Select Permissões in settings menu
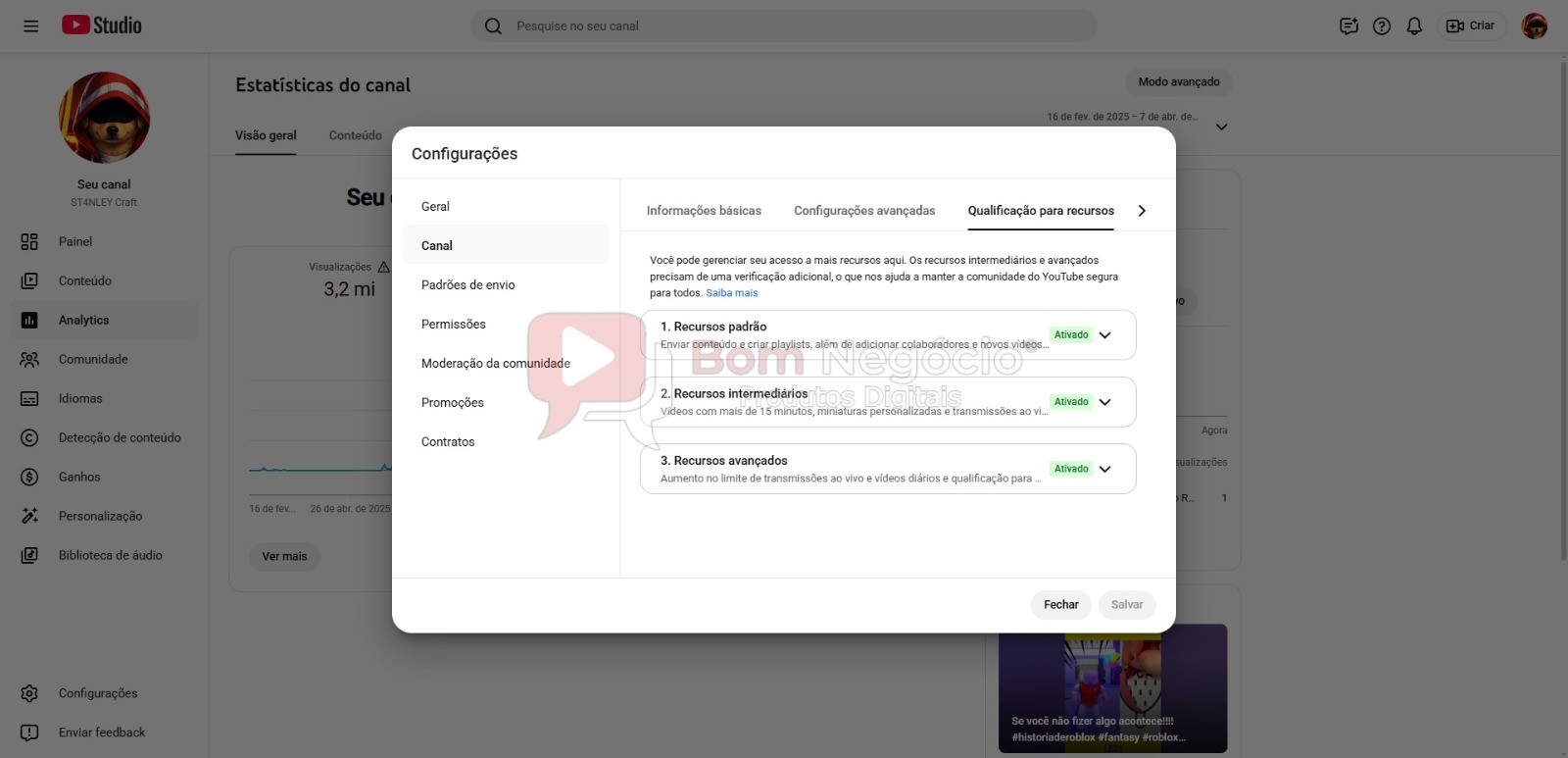The image size is (1568, 758). [454, 325]
